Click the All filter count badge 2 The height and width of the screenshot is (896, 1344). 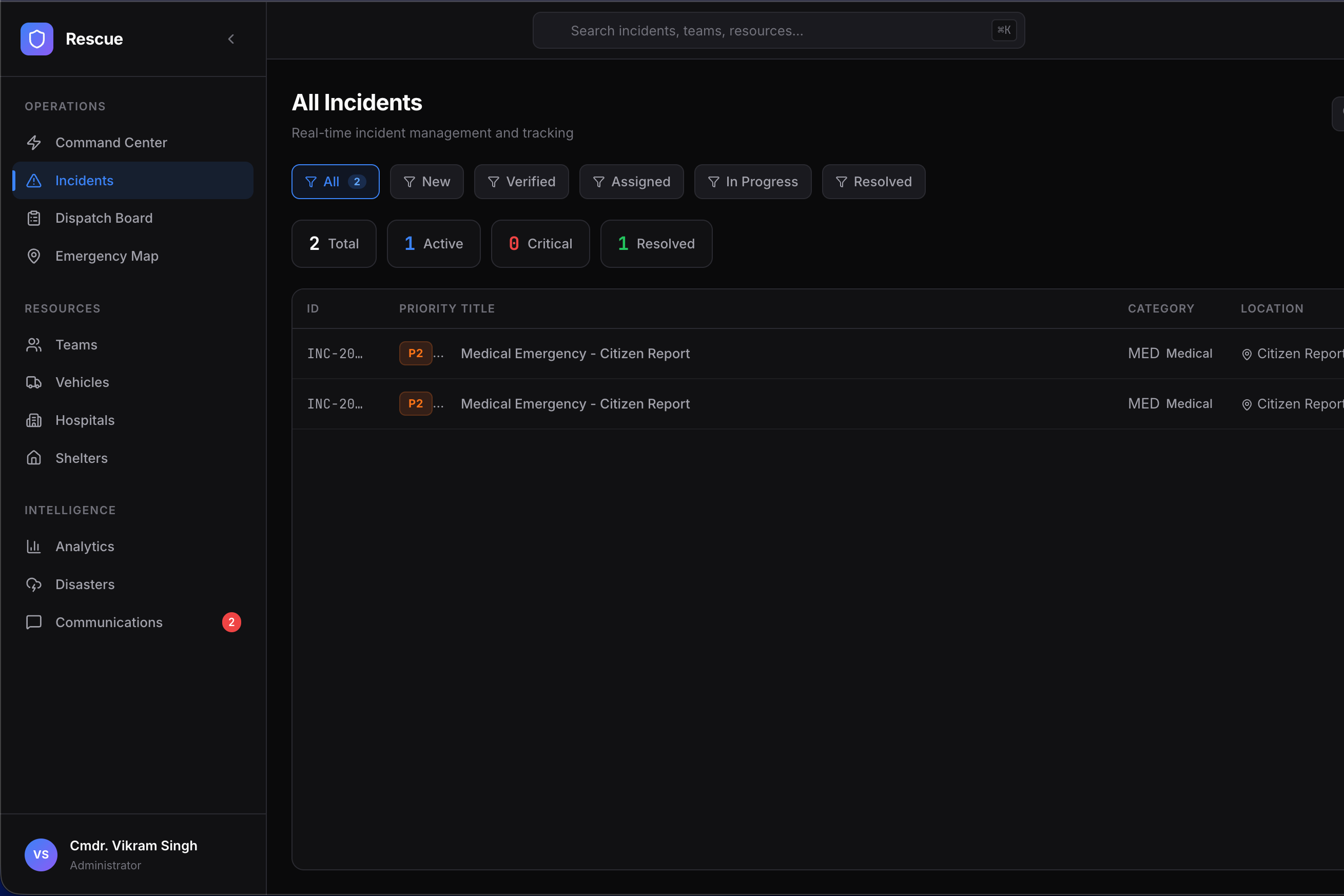(357, 182)
